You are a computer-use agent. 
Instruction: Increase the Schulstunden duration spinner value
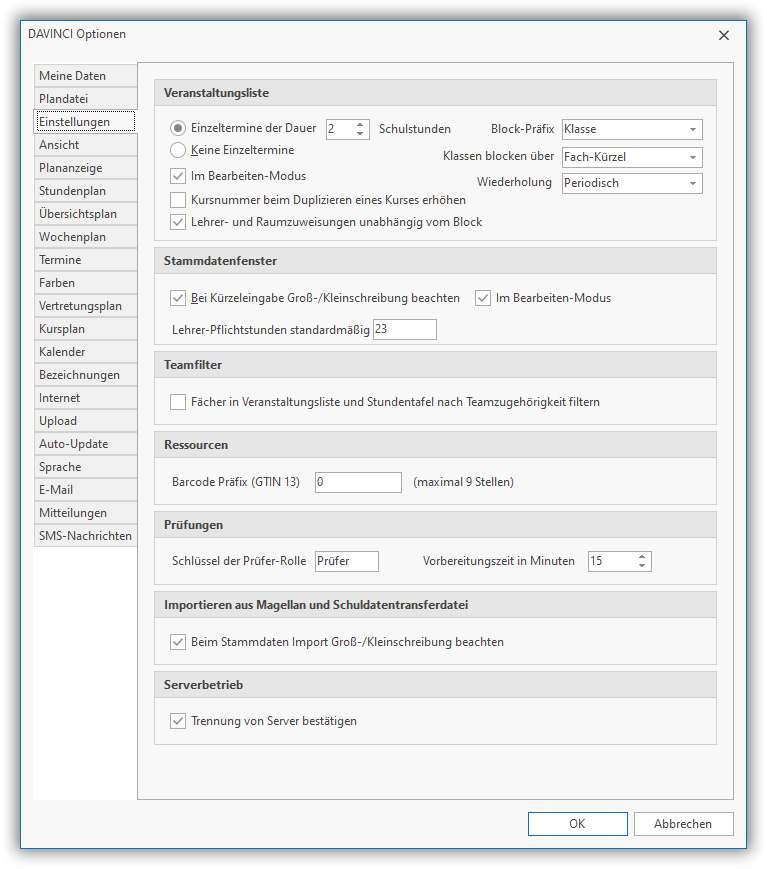(362, 124)
